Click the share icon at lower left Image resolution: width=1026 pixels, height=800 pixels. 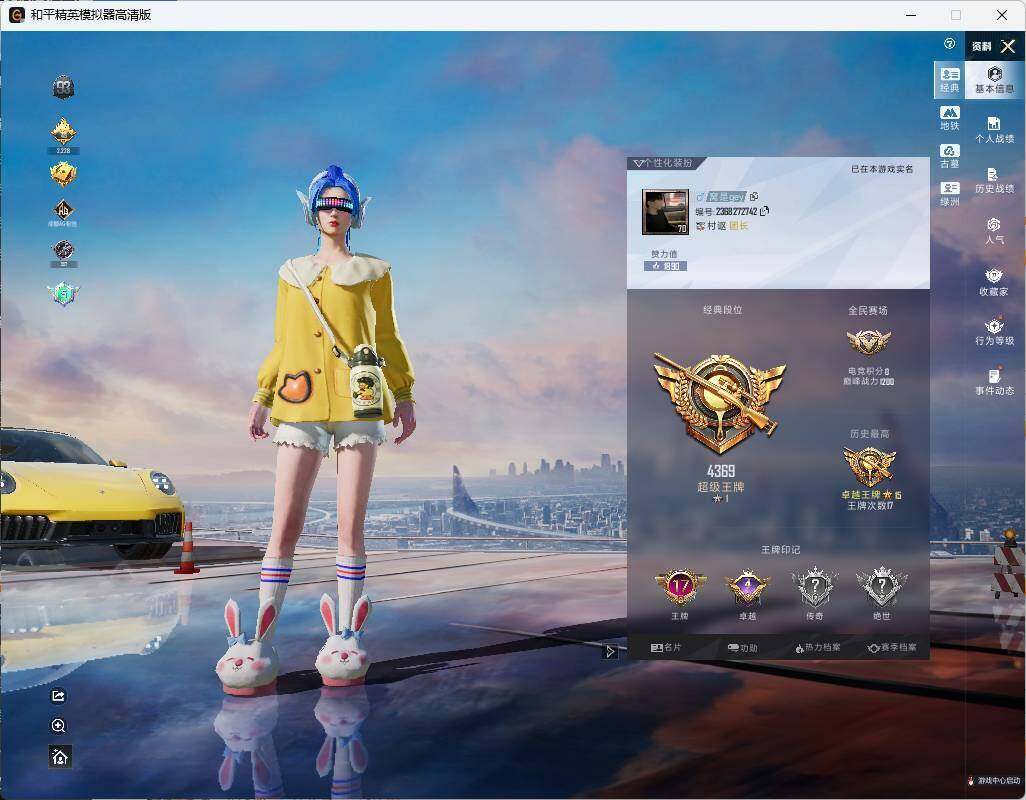[58, 695]
